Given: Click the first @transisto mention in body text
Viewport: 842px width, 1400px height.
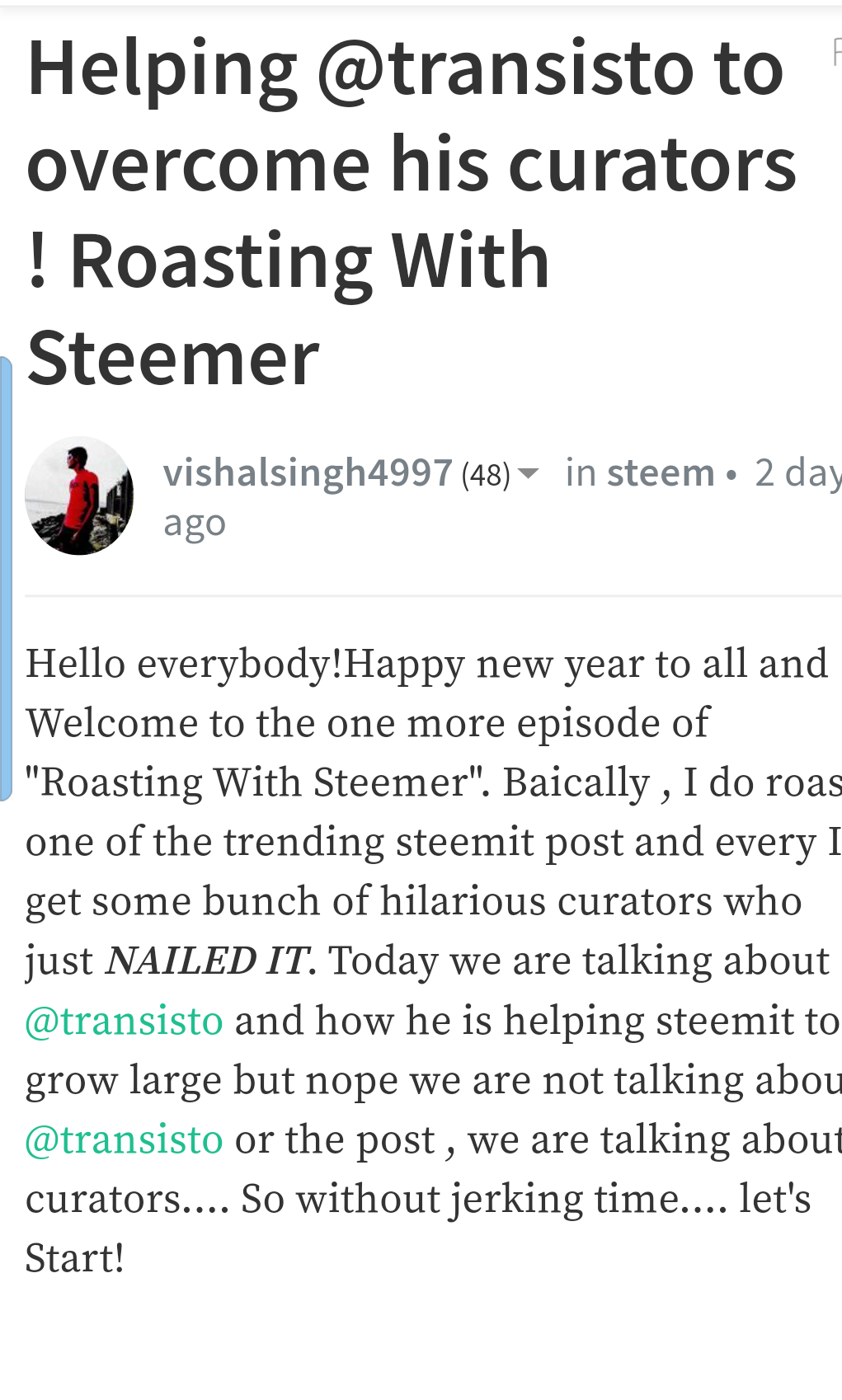Looking at the screenshot, I should coord(125,1021).
